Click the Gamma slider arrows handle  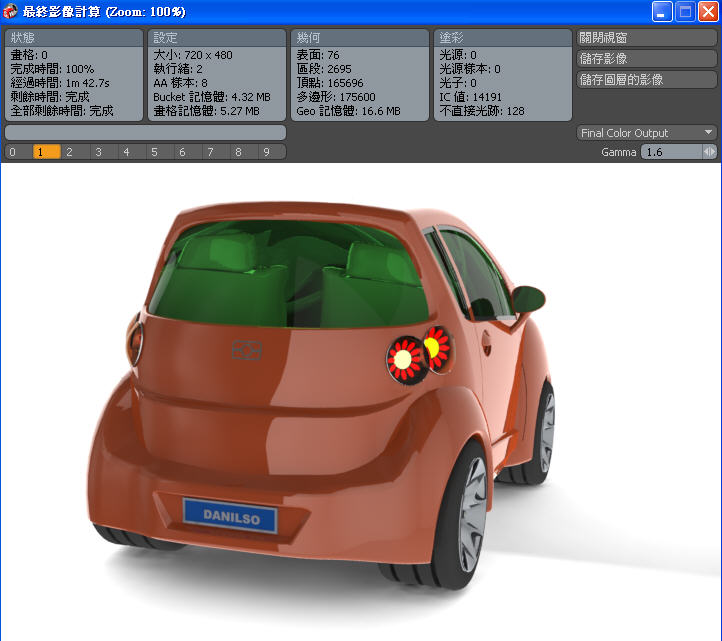pos(710,152)
